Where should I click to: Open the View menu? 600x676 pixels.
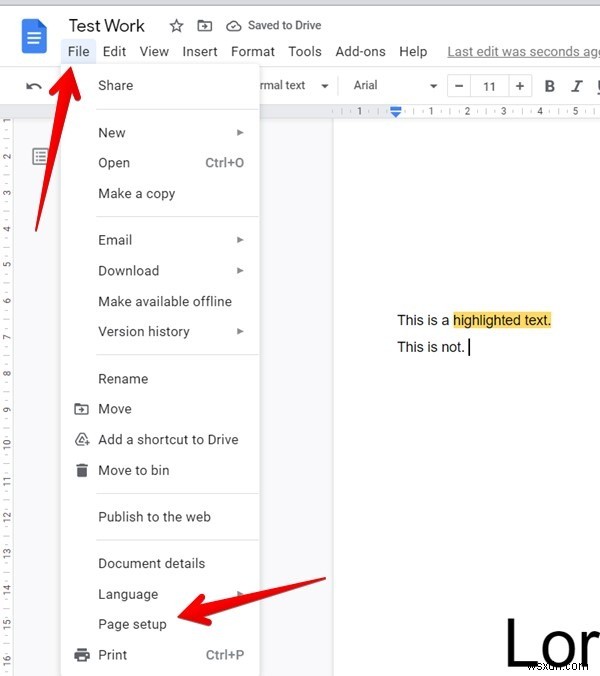point(154,52)
